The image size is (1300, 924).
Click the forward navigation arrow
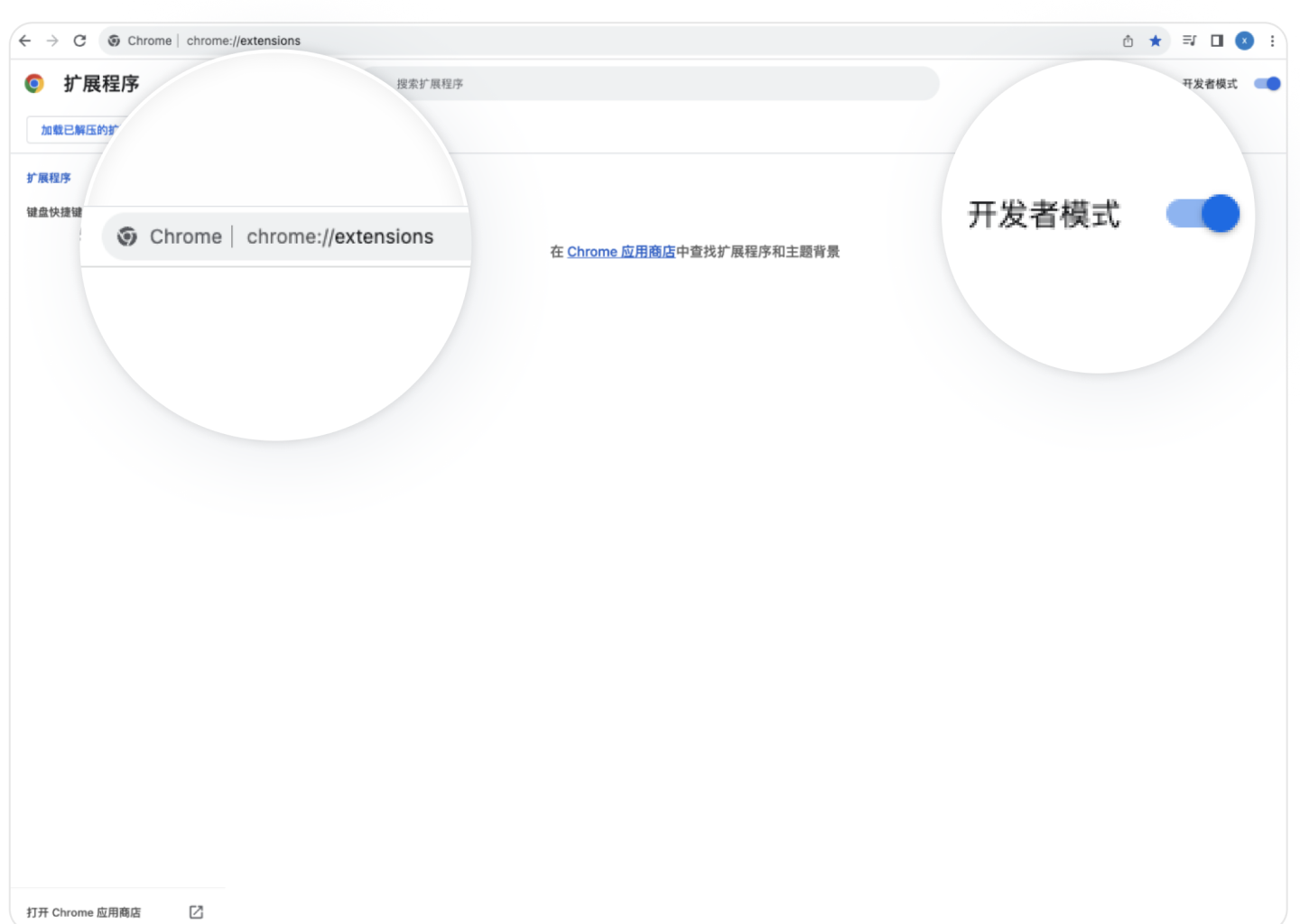coord(52,41)
